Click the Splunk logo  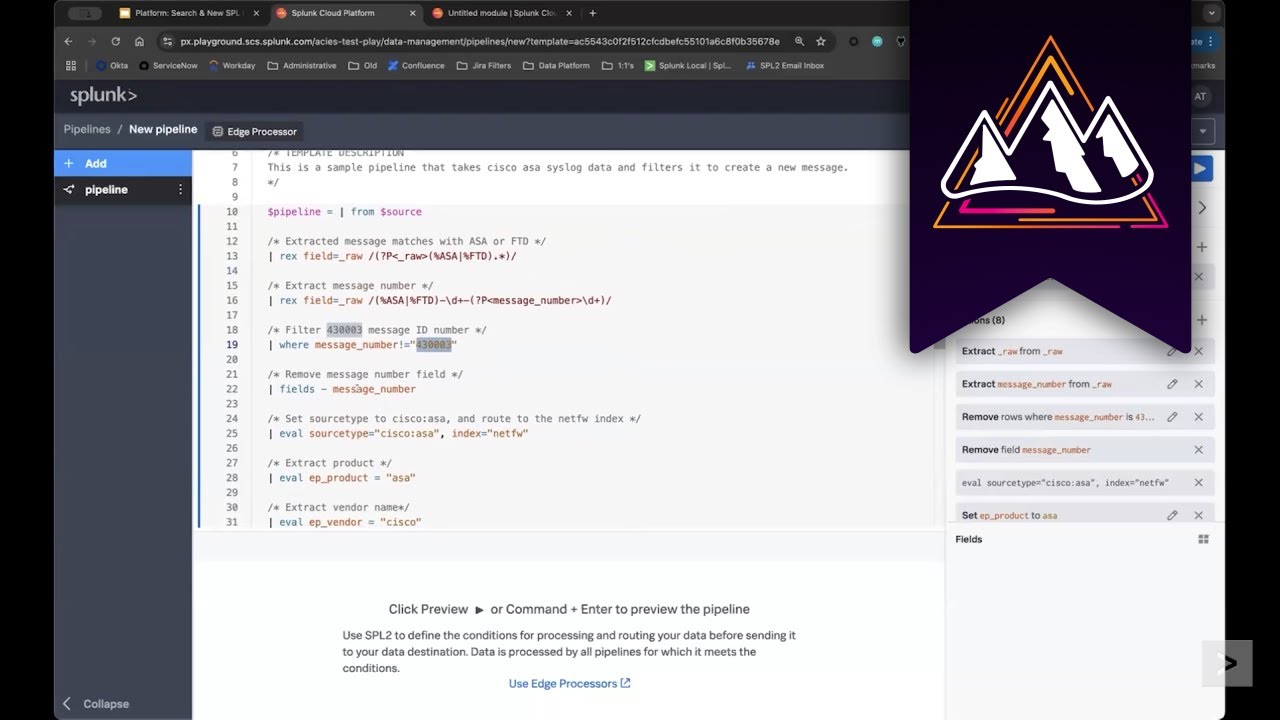(x=103, y=96)
